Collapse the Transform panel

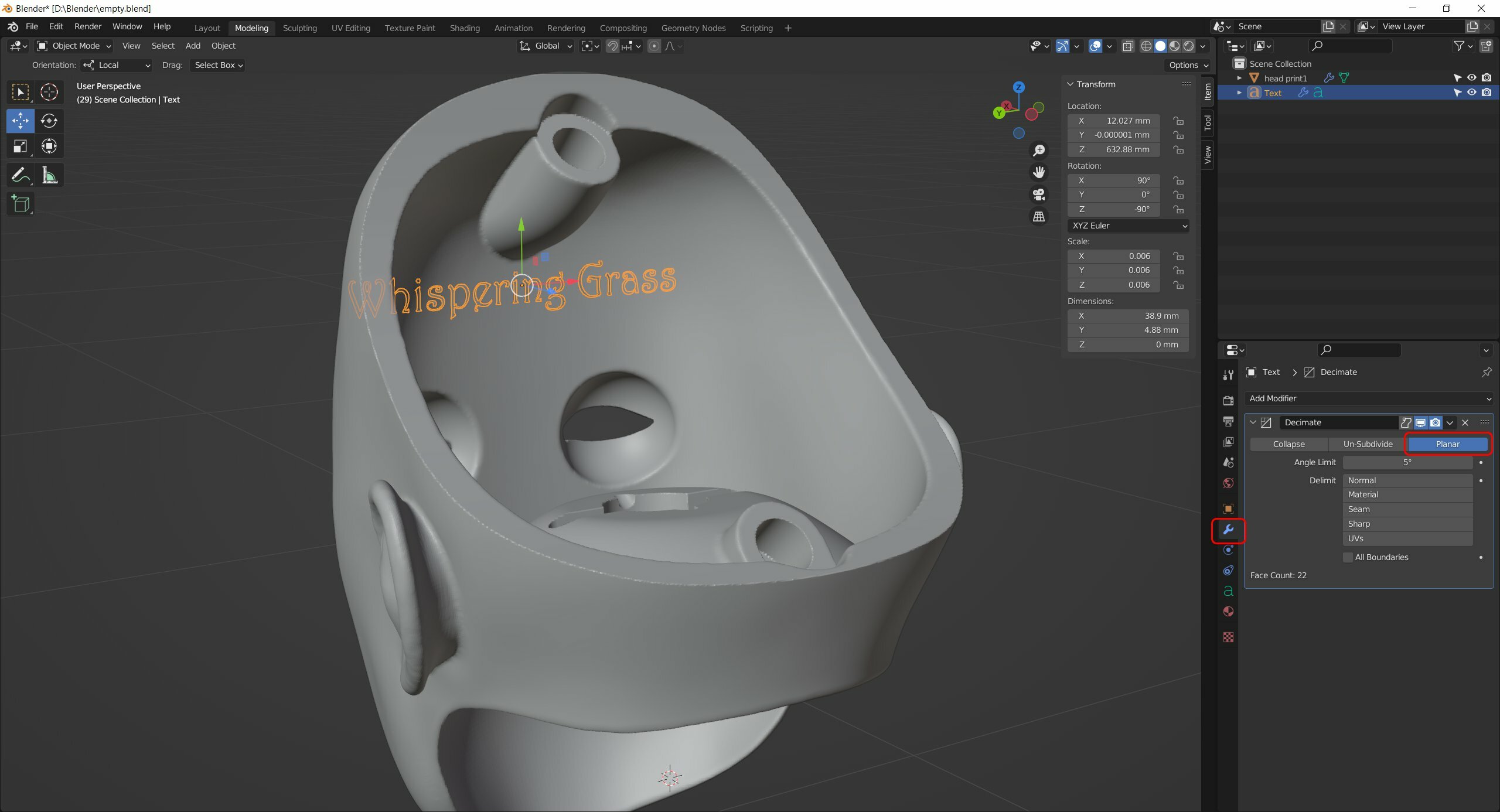pyautogui.click(x=1071, y=84)
